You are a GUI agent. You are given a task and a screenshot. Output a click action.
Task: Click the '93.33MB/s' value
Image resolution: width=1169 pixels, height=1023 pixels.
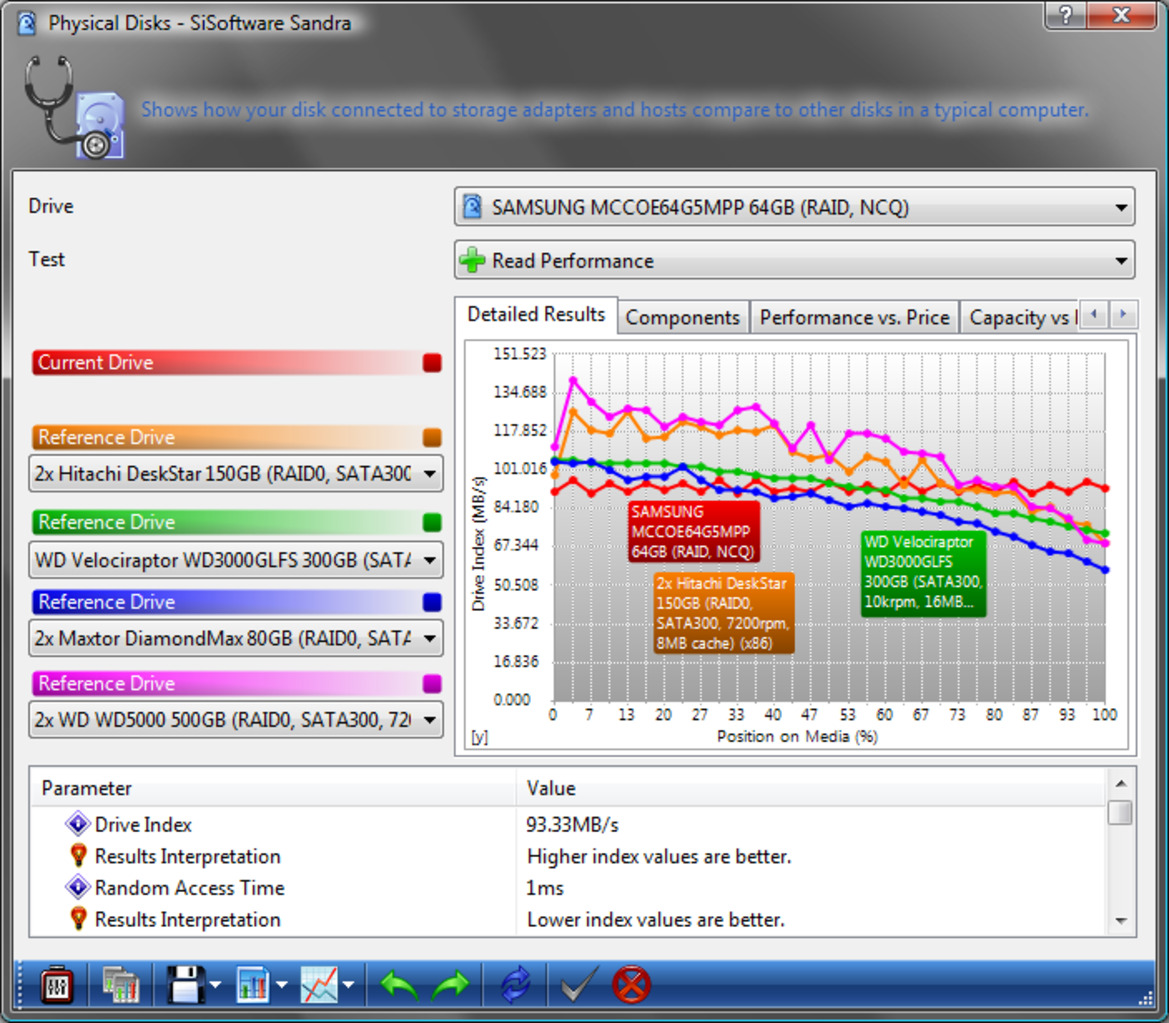(x=572, y=824)
